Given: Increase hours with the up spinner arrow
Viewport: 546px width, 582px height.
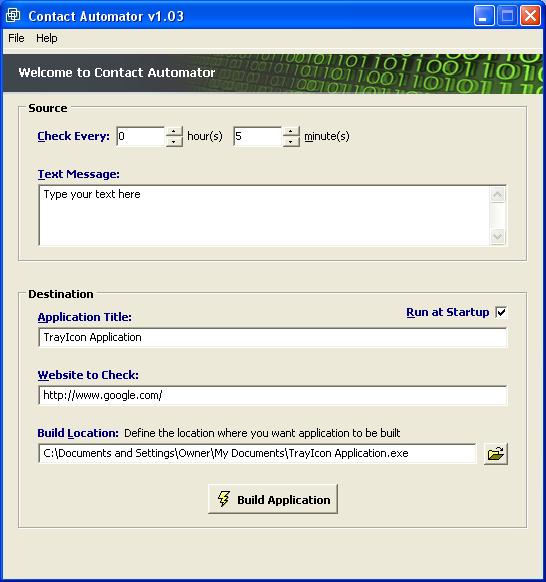Looking at the screenshot, I should (x=174, y=131).
